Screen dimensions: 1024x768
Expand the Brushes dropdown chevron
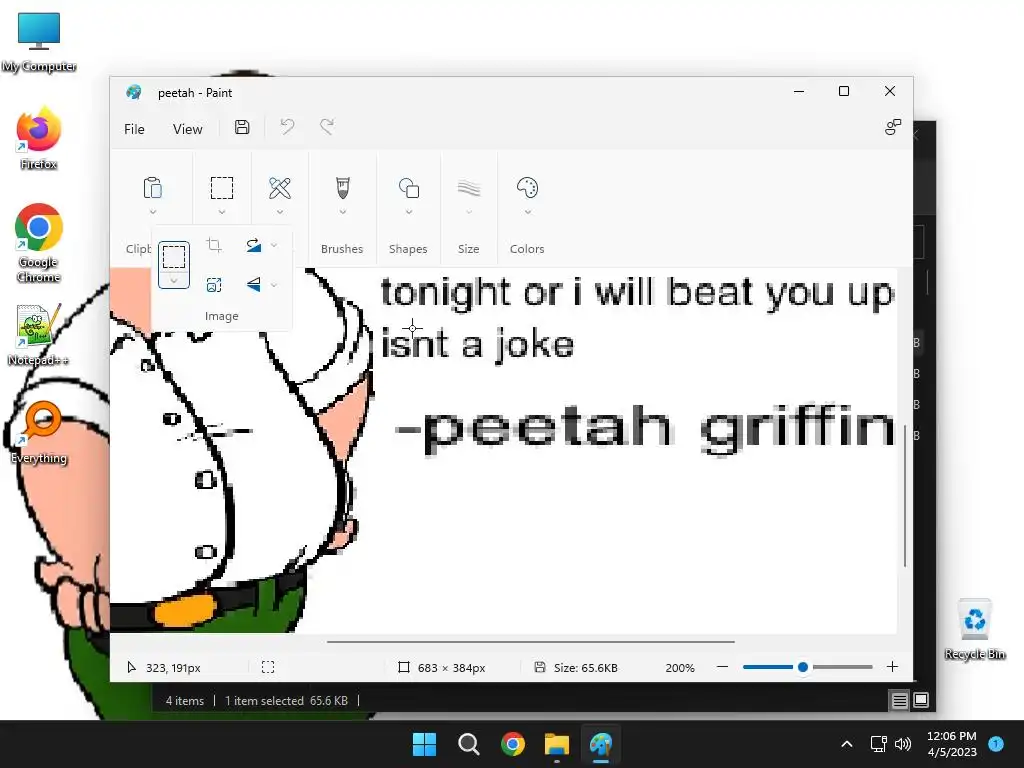click(x=343, y=212)
